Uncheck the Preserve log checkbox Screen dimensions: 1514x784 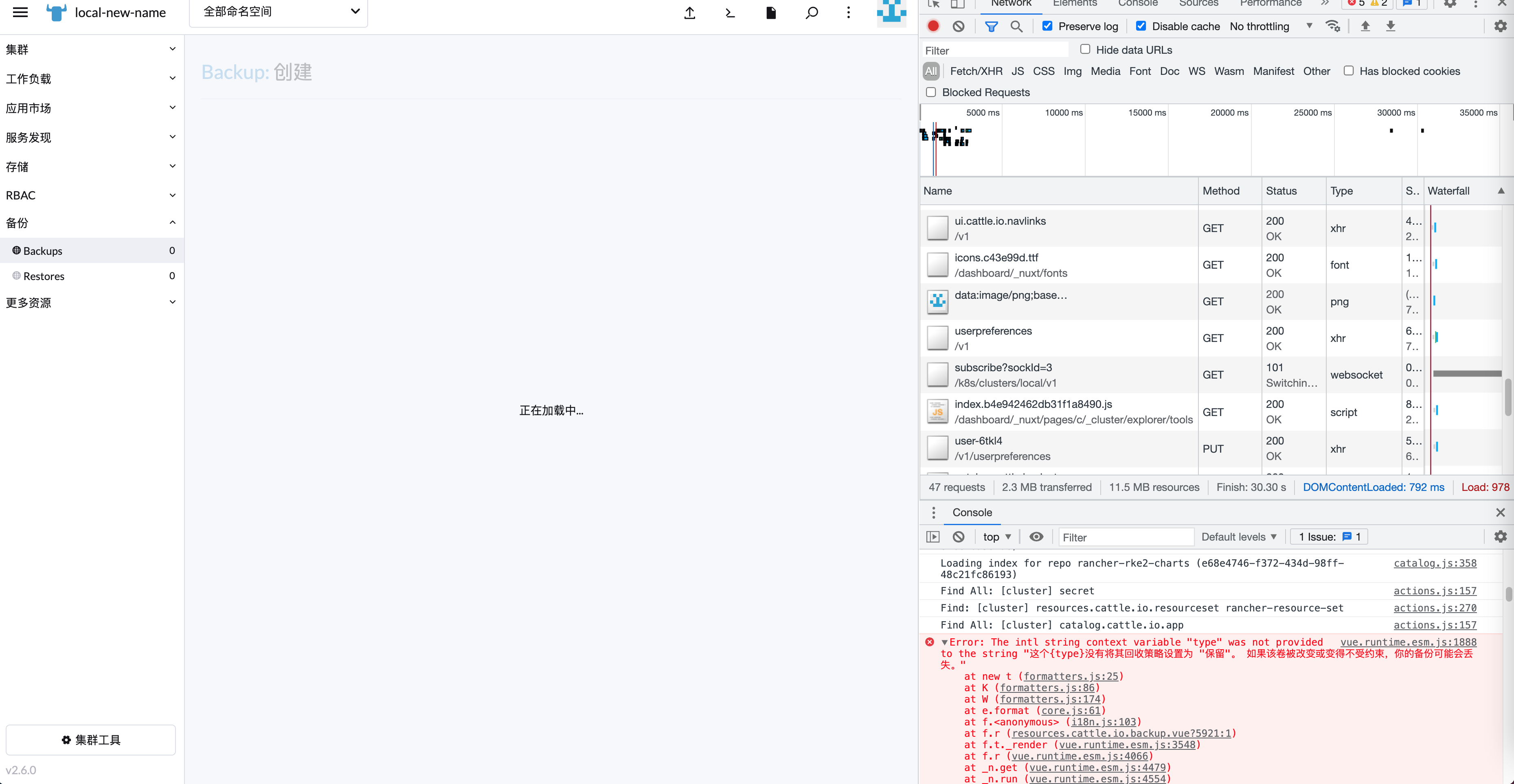[x=1047, y=26]
